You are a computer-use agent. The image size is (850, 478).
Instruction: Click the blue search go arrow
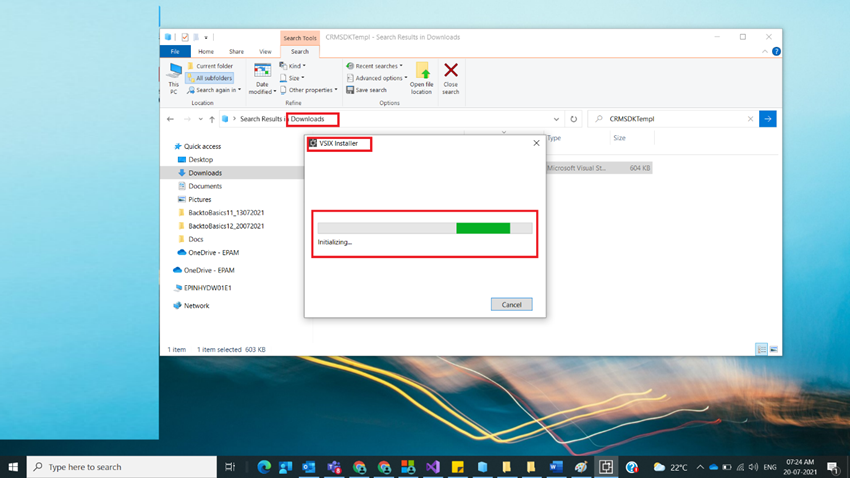click(768, 119)
